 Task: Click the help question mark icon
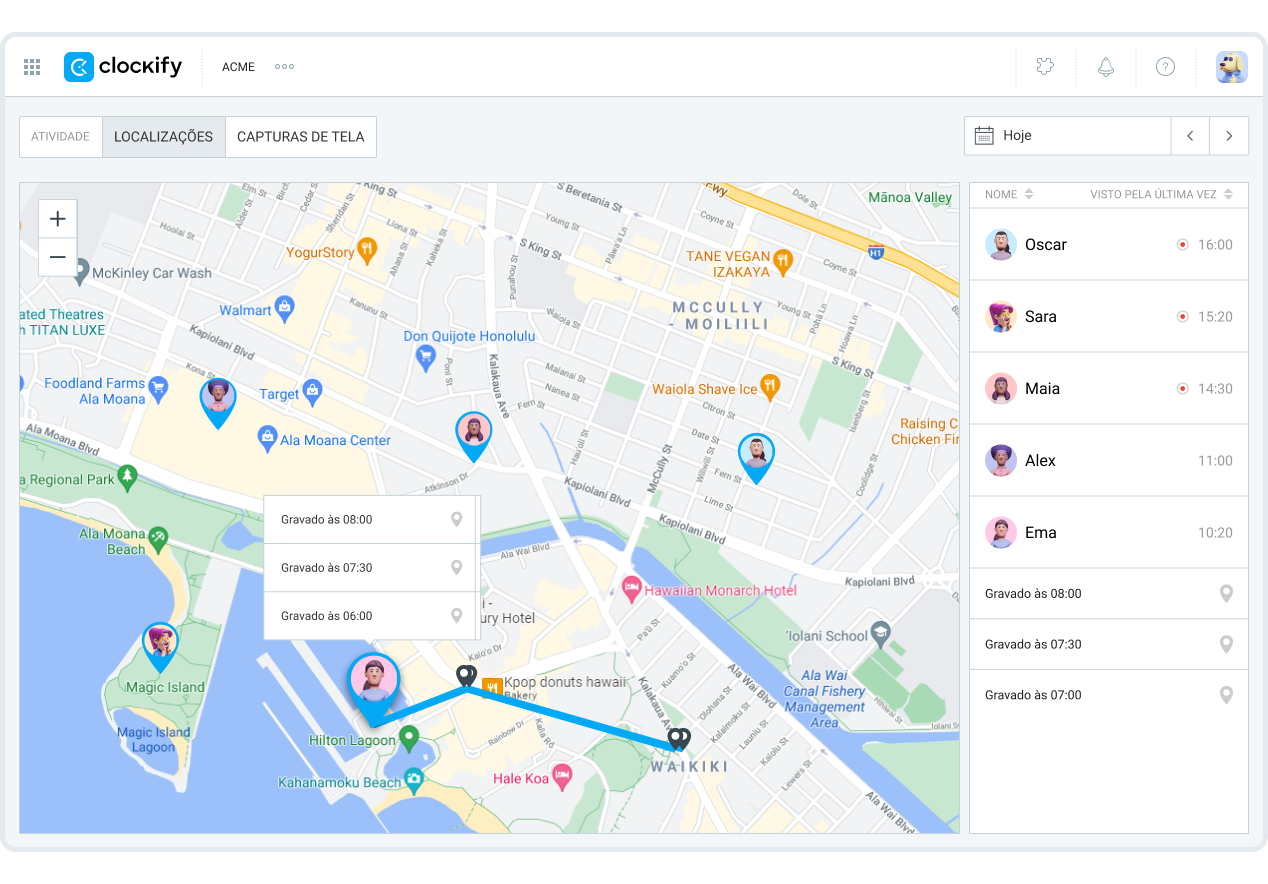1165,67
